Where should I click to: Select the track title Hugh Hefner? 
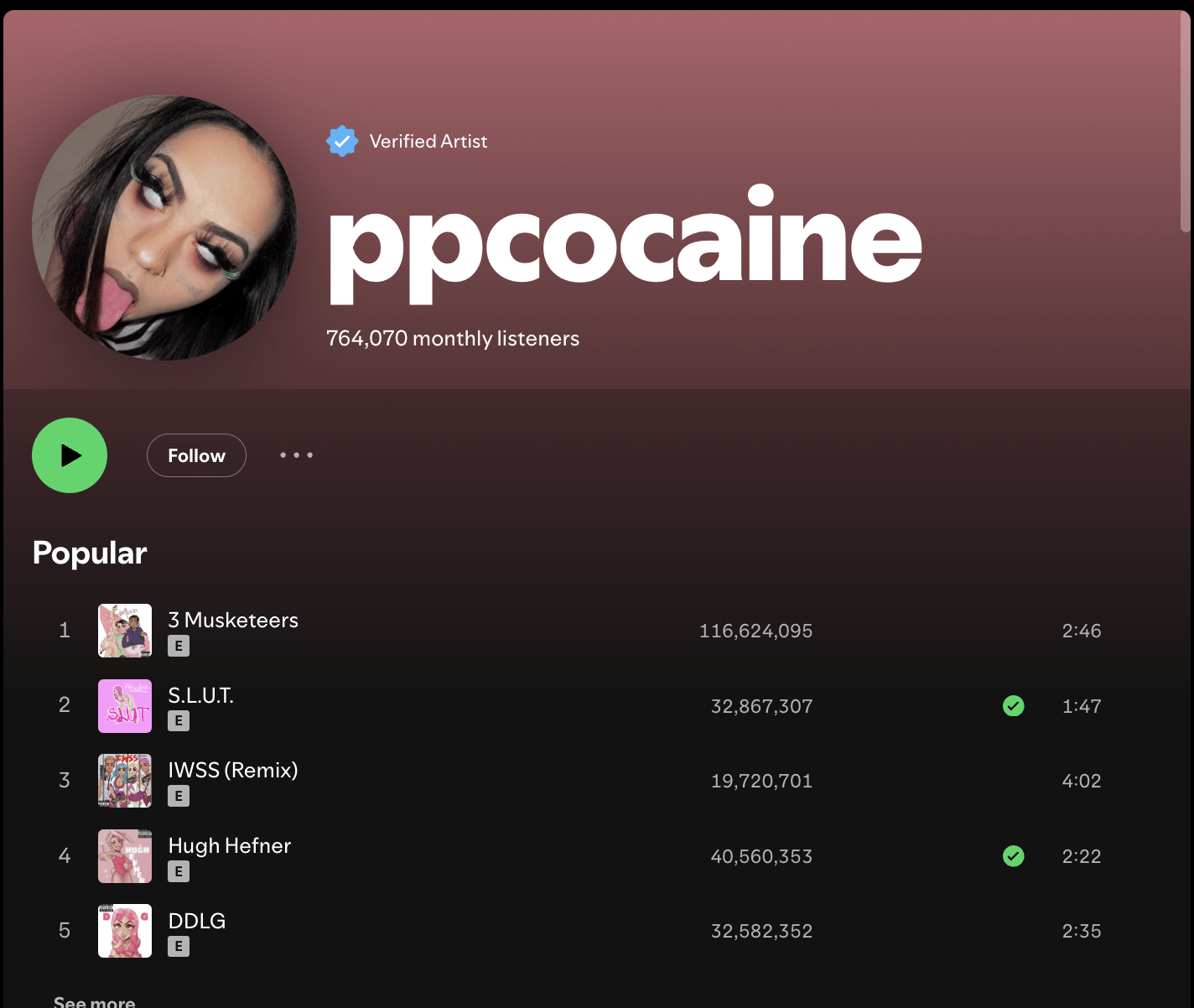pyautogui.click(x=230, y=845)
